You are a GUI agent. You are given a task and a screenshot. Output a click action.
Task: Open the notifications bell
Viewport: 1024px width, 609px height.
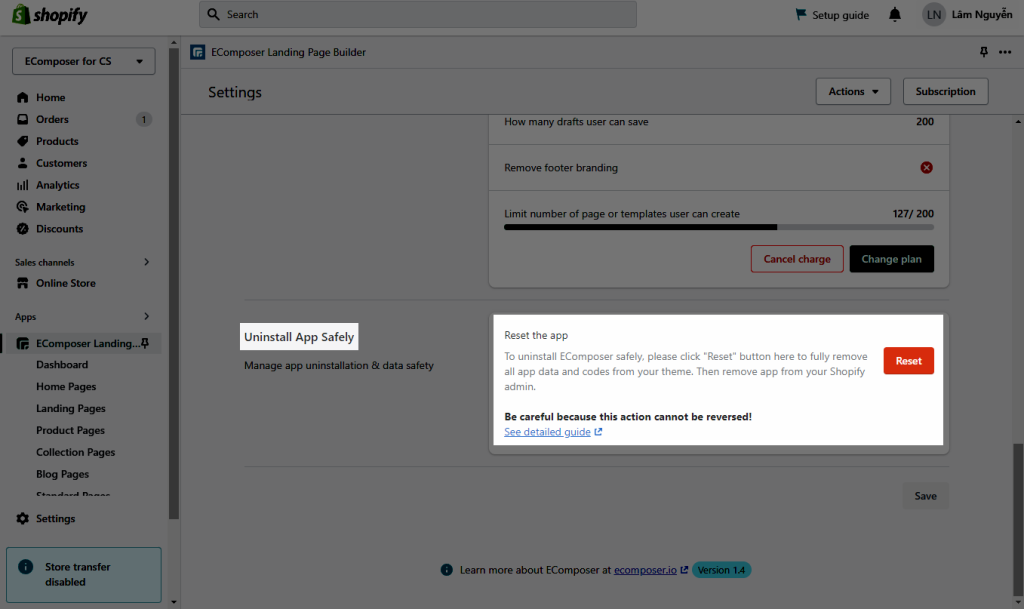(895, 14)
